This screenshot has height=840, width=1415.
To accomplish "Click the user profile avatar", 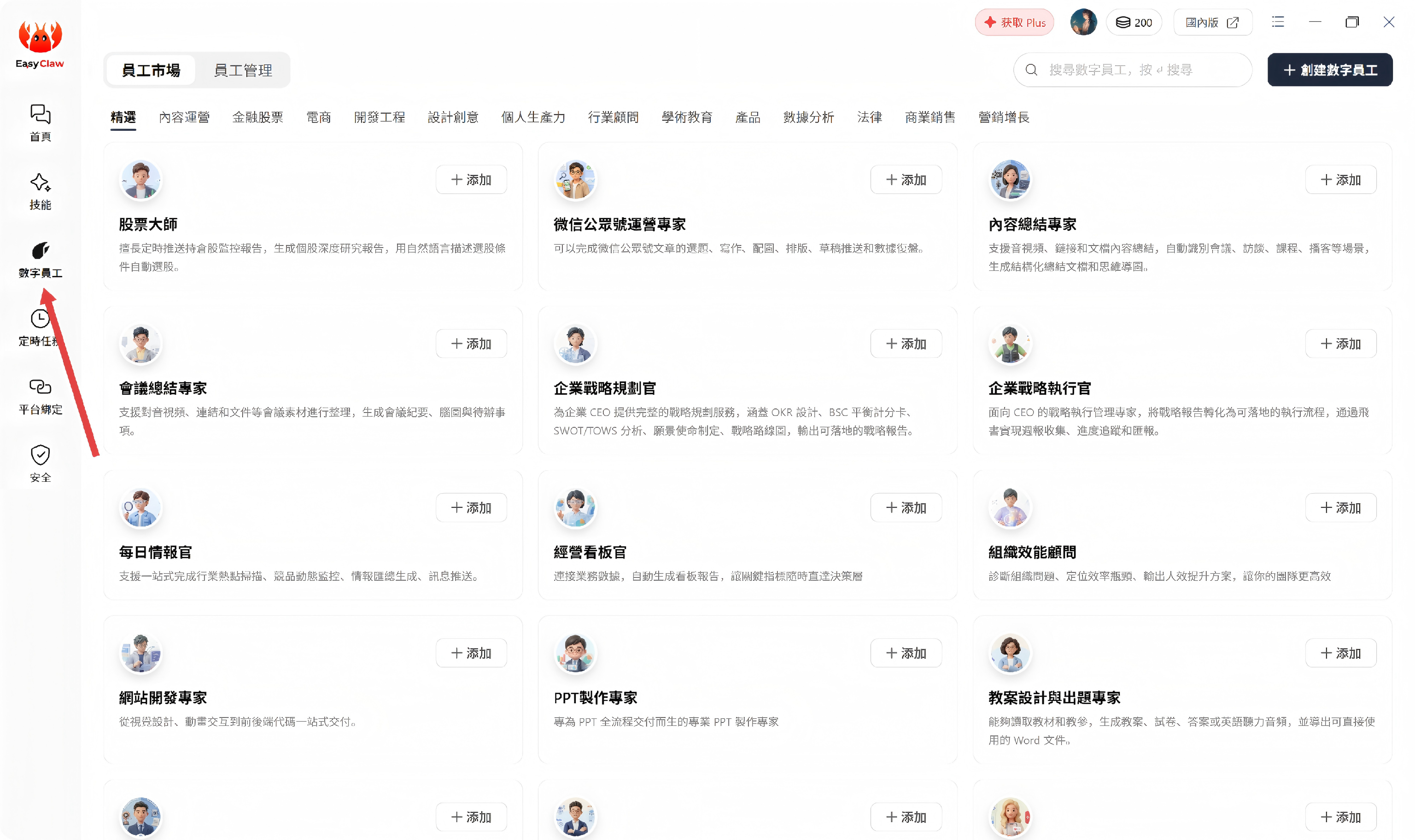I will coord(1083,23).
